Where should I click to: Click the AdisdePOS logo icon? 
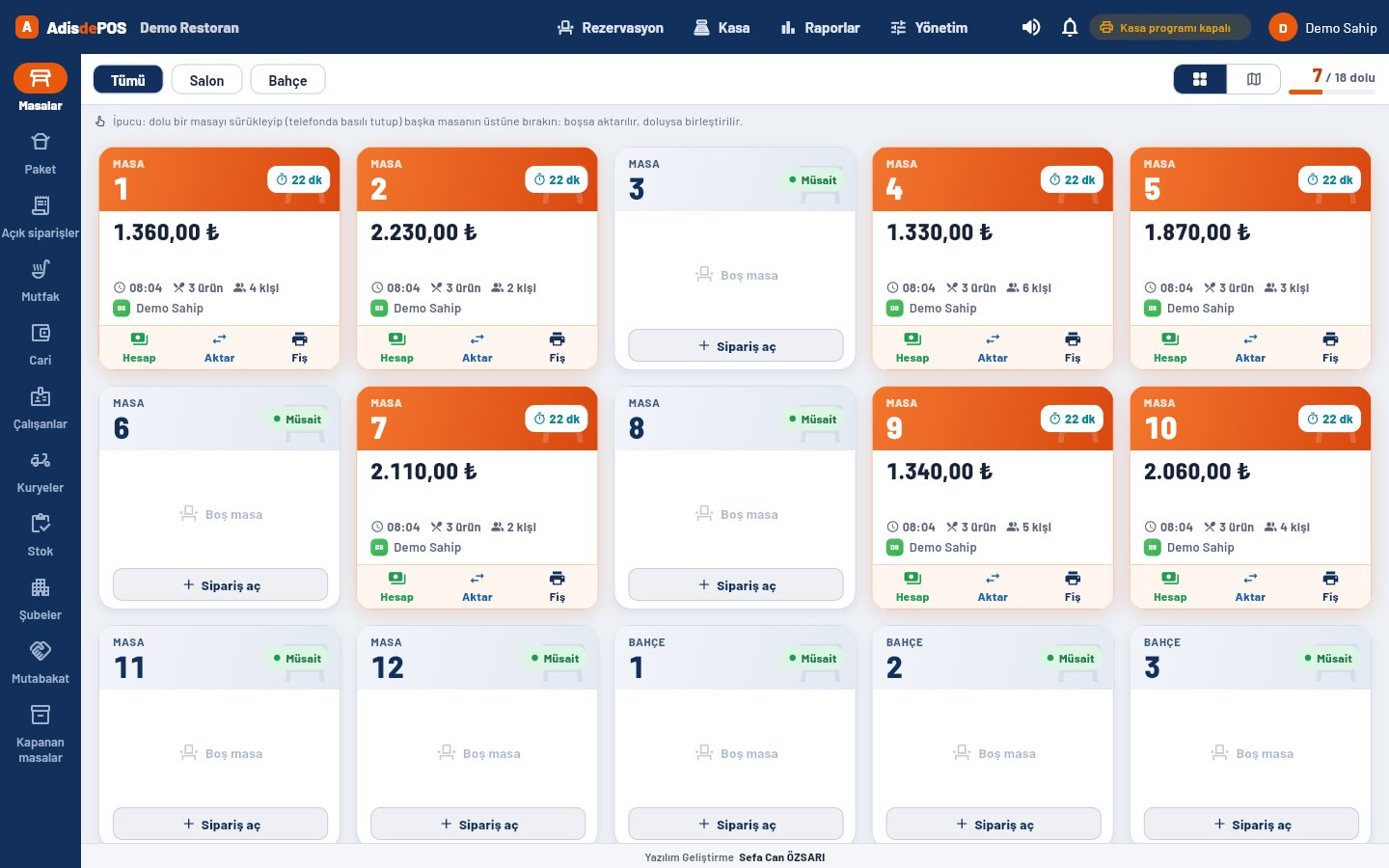pyautogui.click(x=27, y=27)
